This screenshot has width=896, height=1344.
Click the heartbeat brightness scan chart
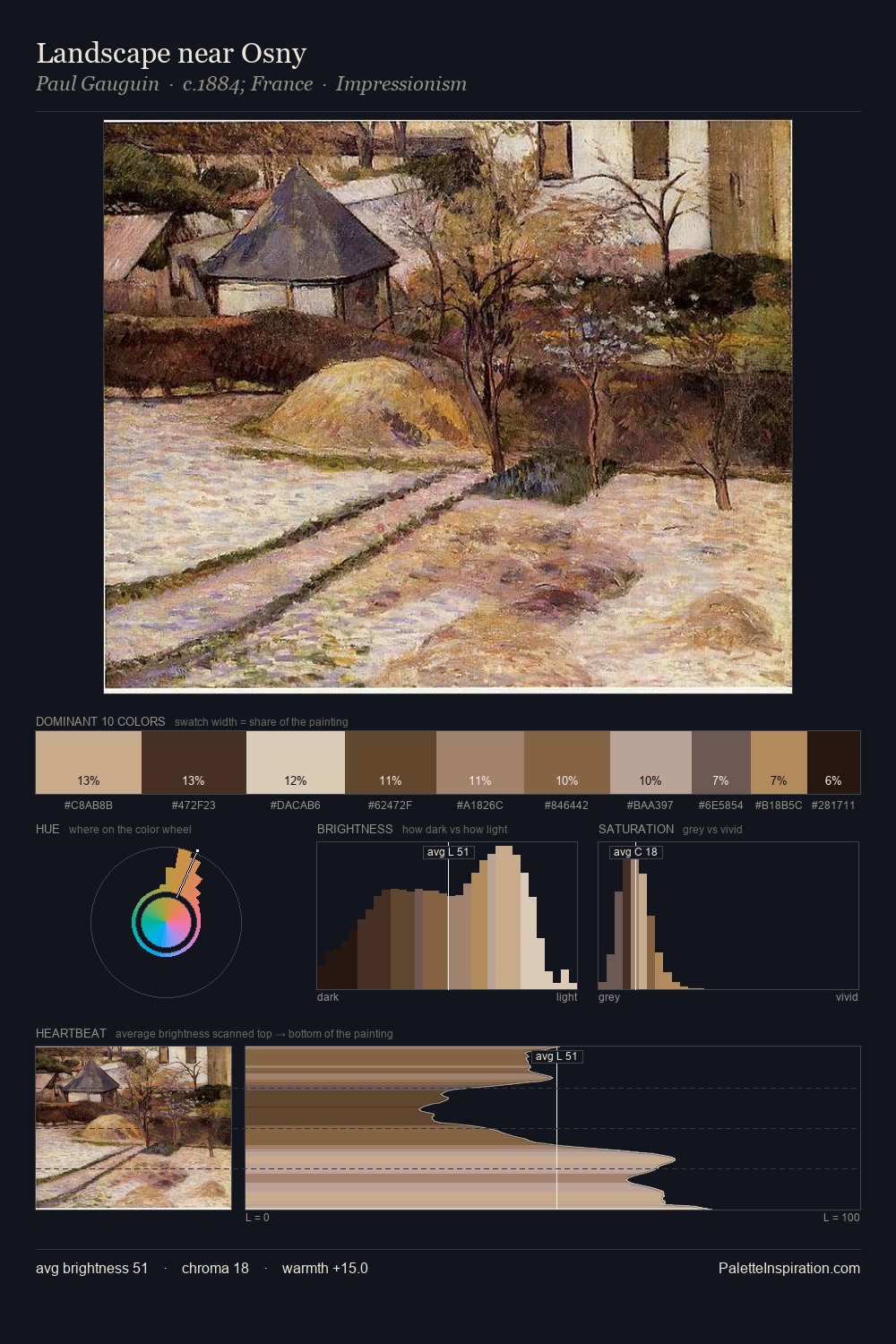click(x=553, y=1127)
